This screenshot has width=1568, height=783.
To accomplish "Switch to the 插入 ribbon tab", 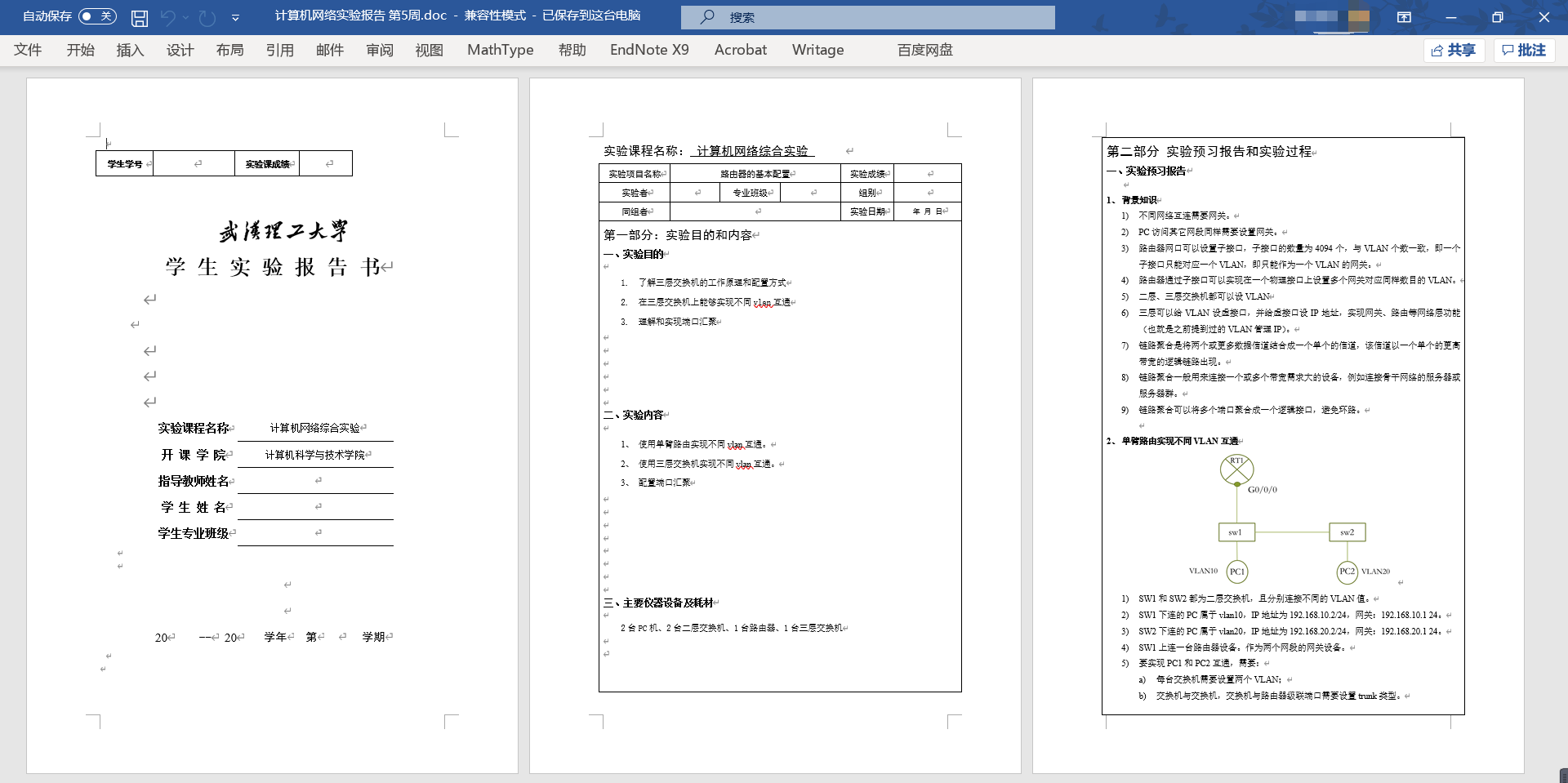I will click(x=130, y=50).
